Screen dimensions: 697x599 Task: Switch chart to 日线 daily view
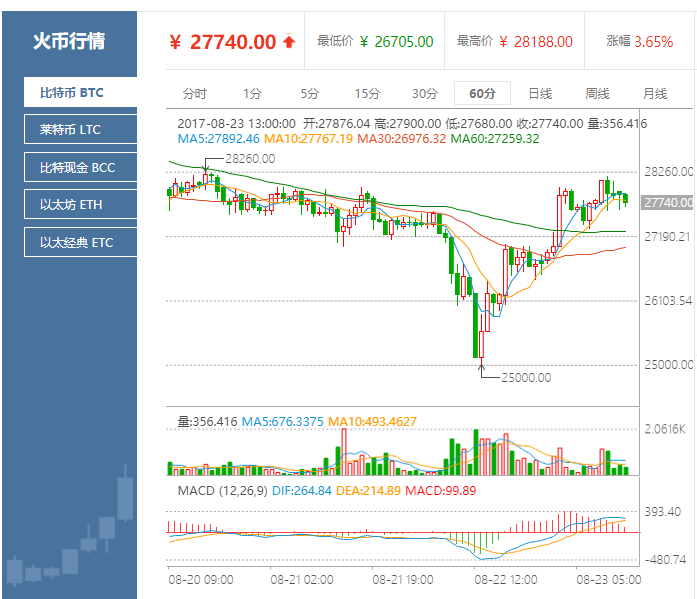[x=540, y=94]
